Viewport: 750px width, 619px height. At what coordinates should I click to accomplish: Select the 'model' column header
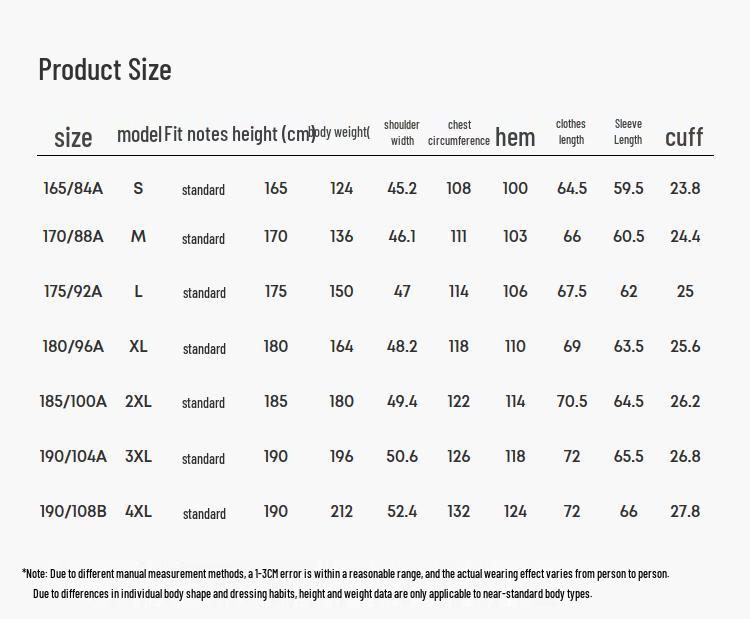pyautogui.click(x=139, y=134)
